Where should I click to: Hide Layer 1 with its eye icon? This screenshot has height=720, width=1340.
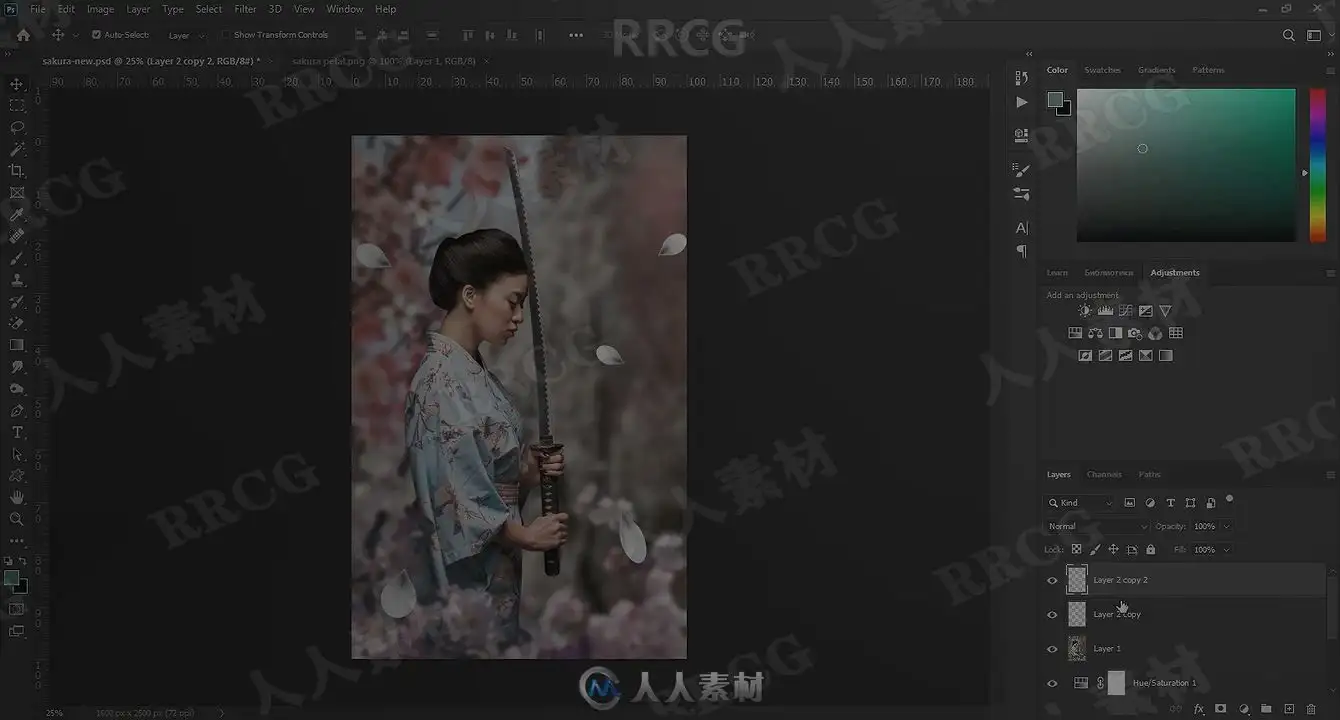point(1052,649)
